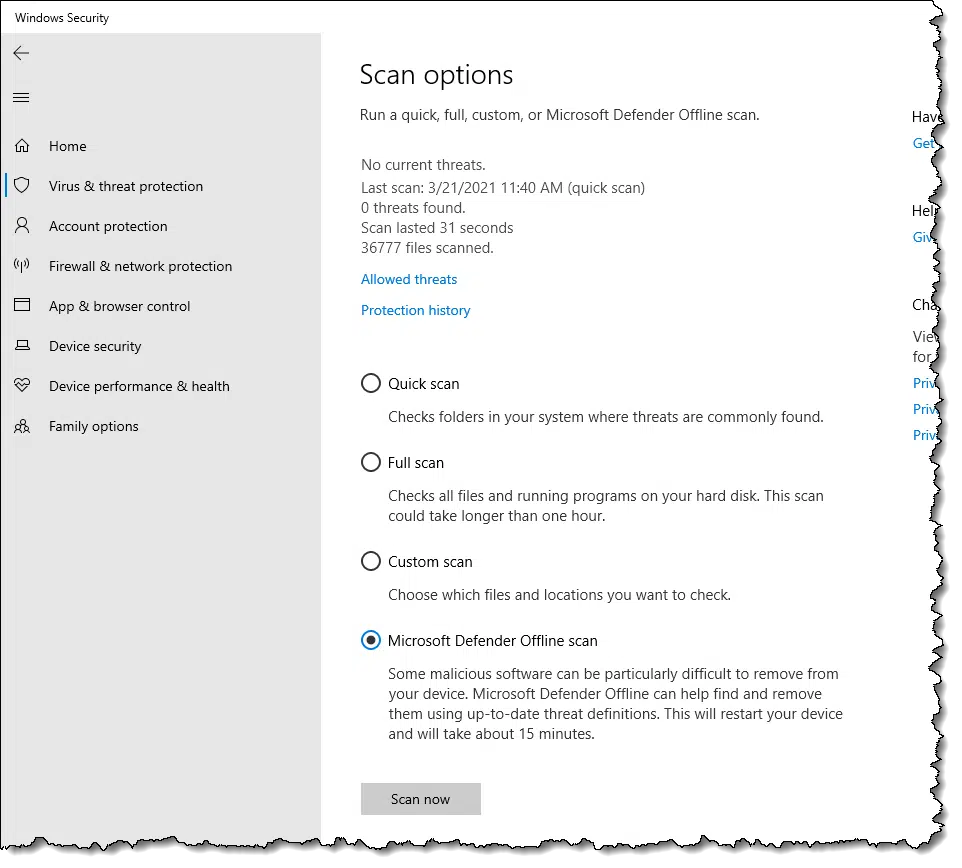962x868 pixels.
Task: Select the Quick scan radio button
Action: coord(371,383)
